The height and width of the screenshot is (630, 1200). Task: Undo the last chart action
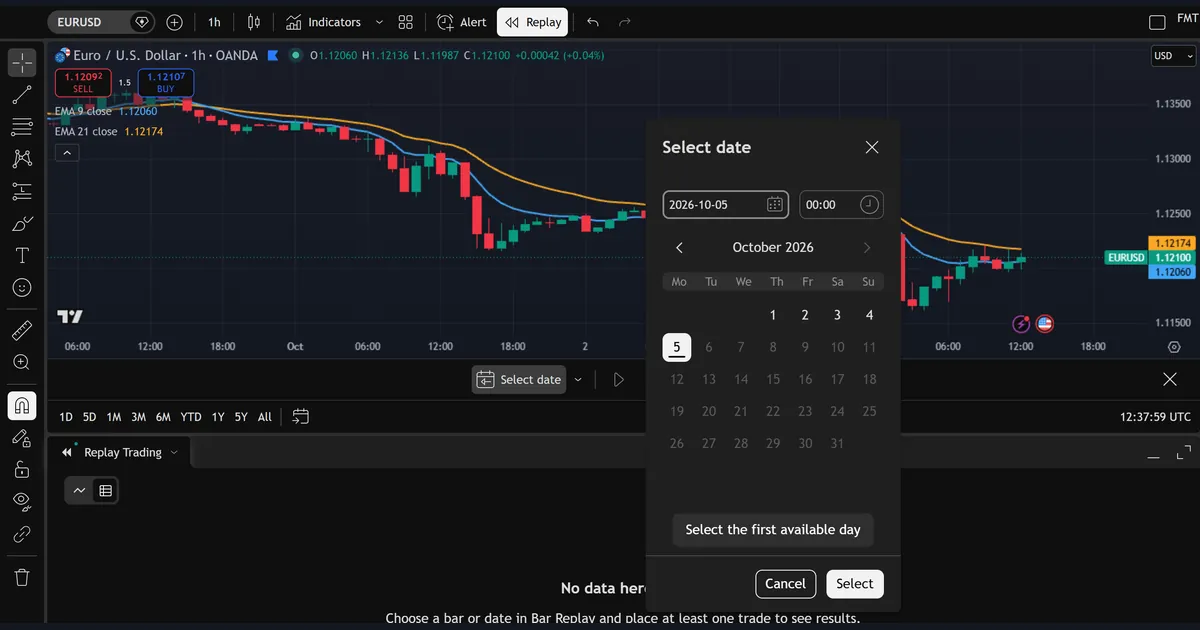coord(593,22)
